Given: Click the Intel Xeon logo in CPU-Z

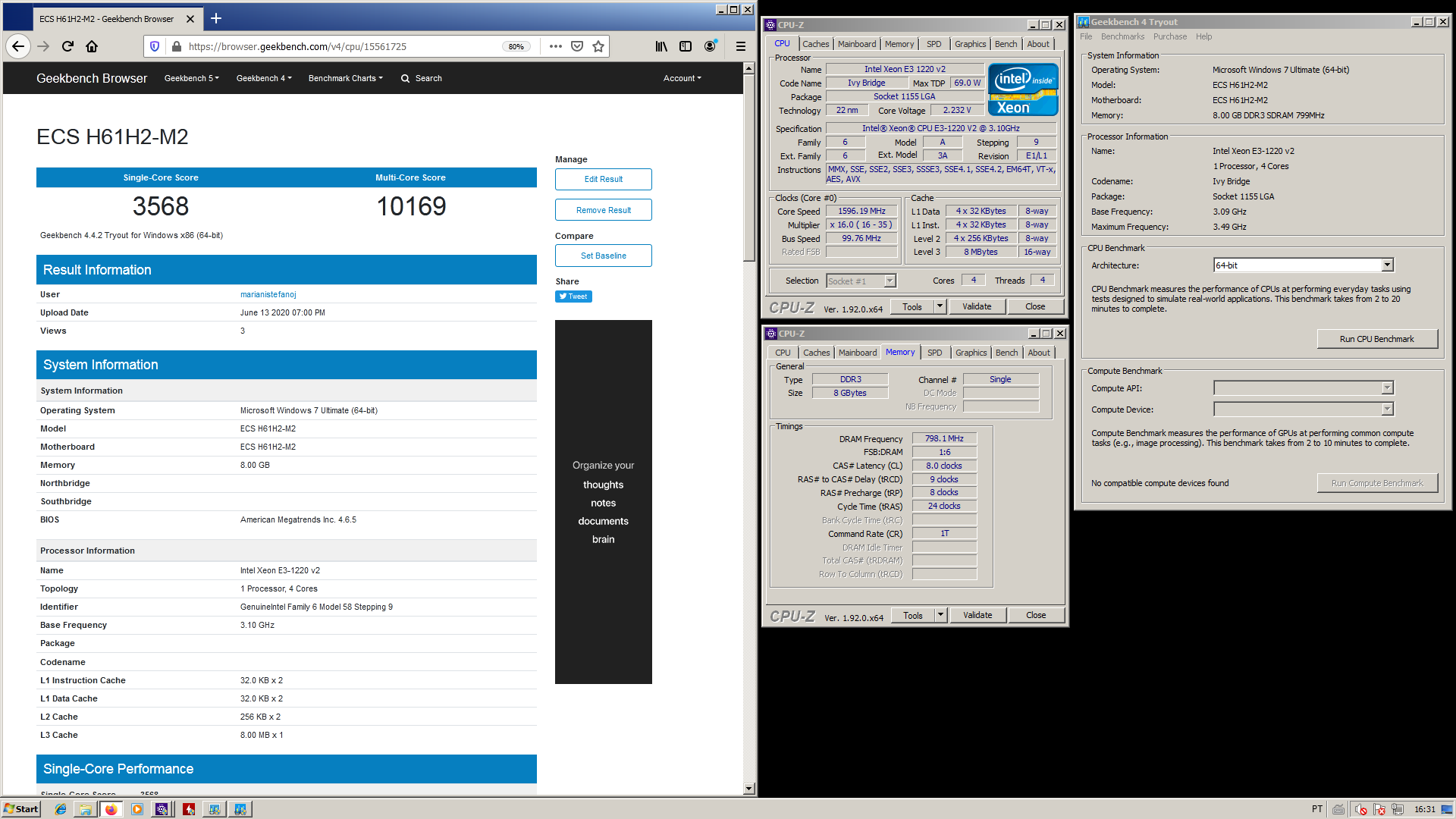Looking at the screenshot, I should tap(1023, 89).
